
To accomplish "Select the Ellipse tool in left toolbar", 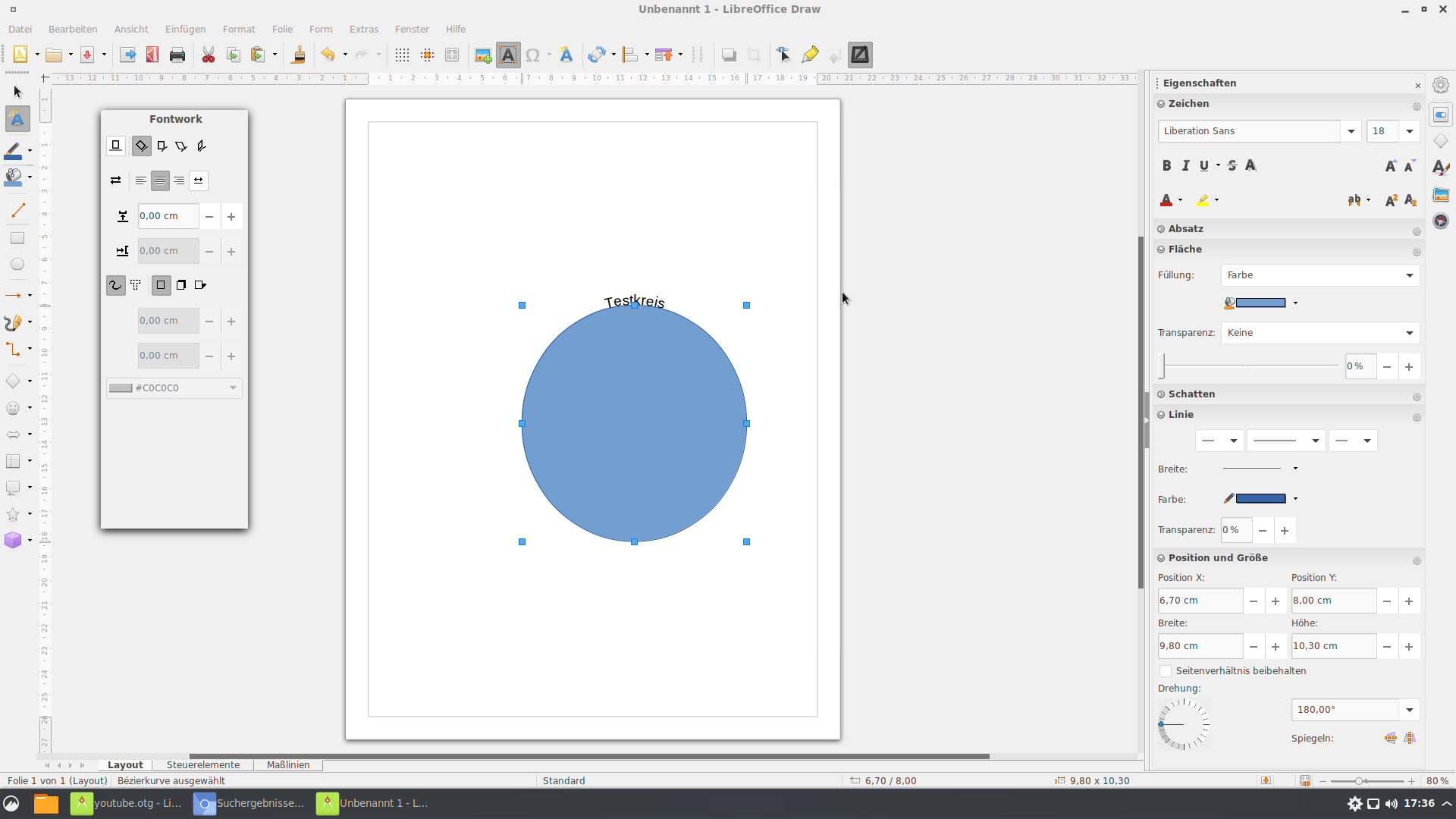I will point(17,265).
